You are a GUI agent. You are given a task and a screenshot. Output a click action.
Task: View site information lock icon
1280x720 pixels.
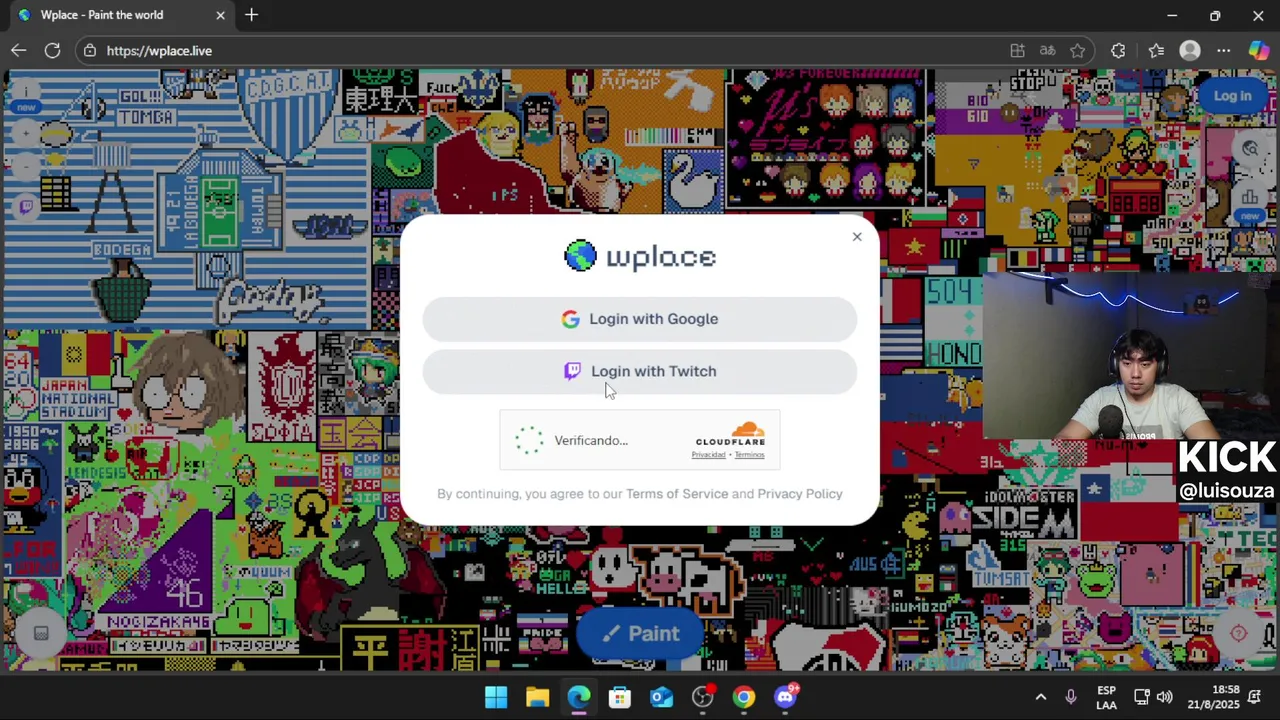click(x=90, y=50)
